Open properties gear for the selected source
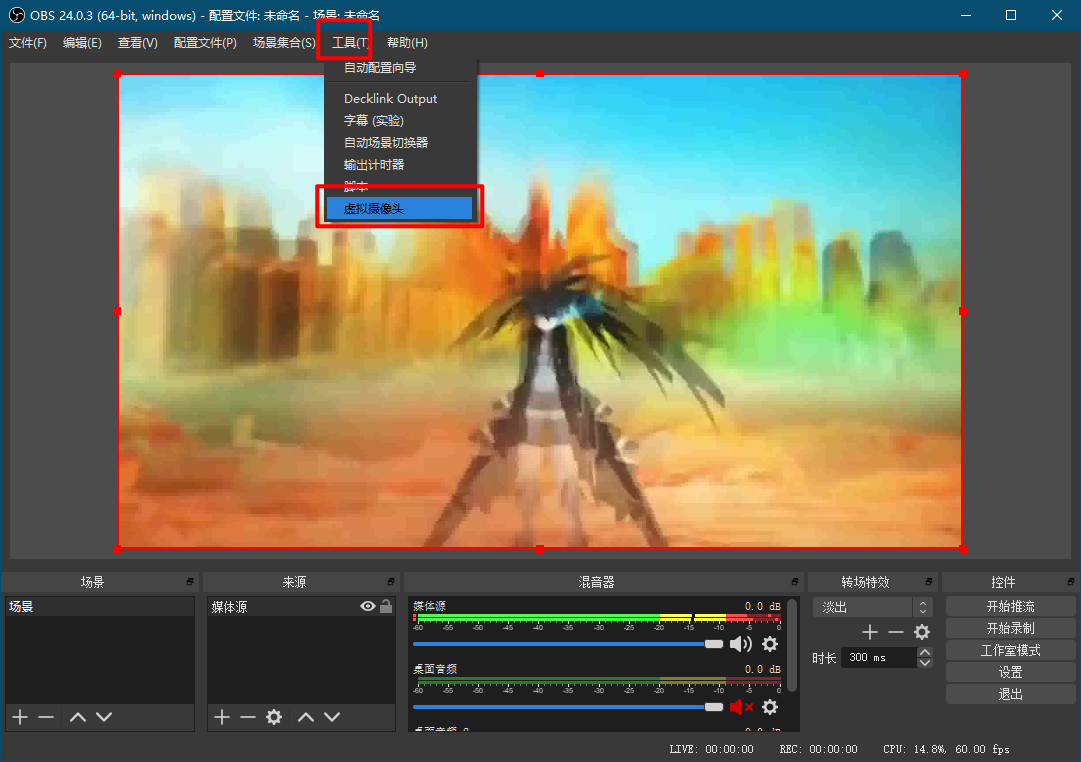 pyautogui.click(x=274, y=717)
